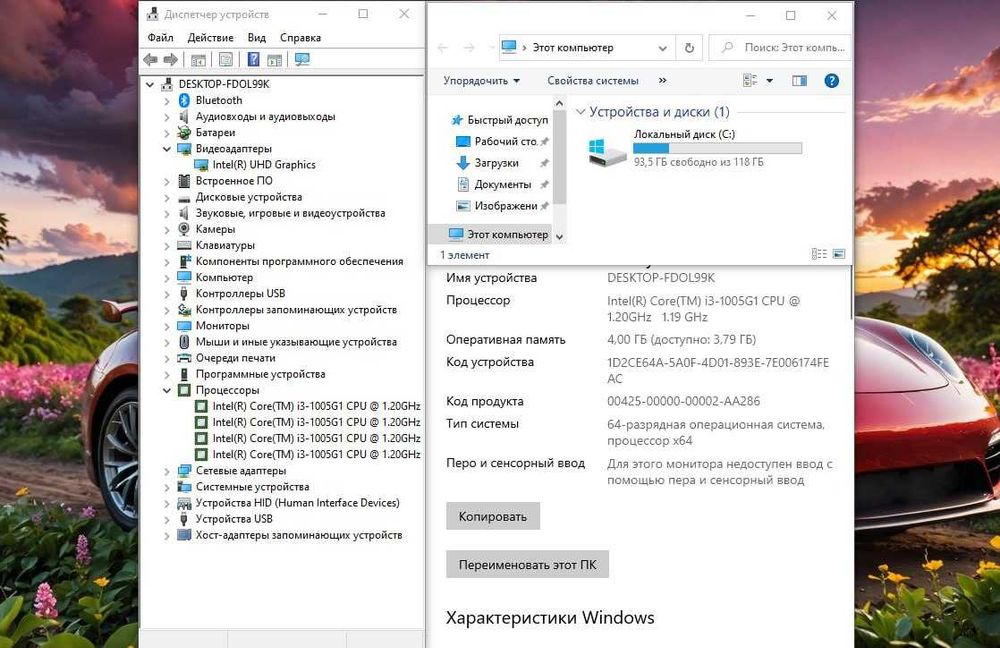This screenshot has width=1000, height=648.
Task: Click Свойства системы in Explorer toolbar
Action: (592, 81)
